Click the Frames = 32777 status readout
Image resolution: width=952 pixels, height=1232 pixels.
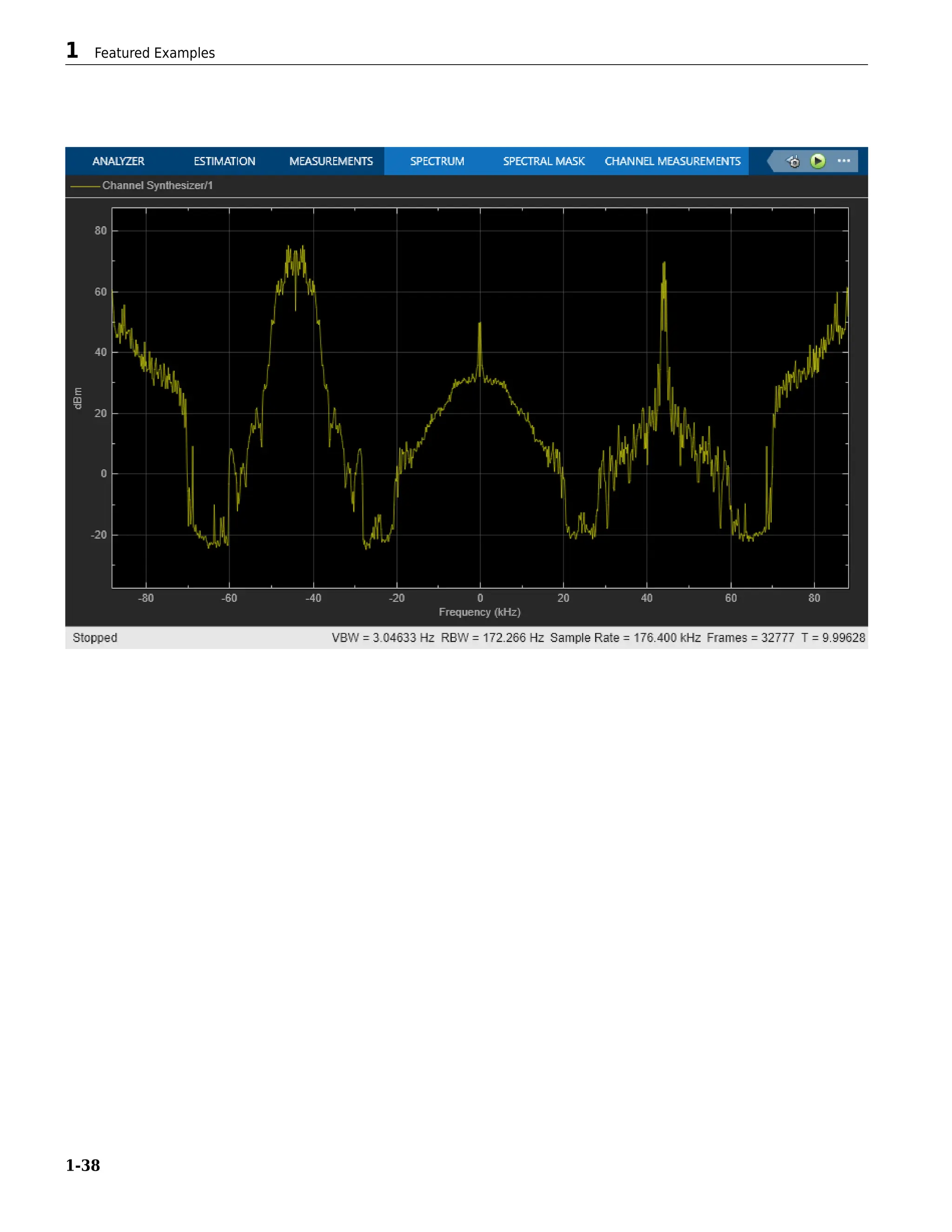[750, 637]
